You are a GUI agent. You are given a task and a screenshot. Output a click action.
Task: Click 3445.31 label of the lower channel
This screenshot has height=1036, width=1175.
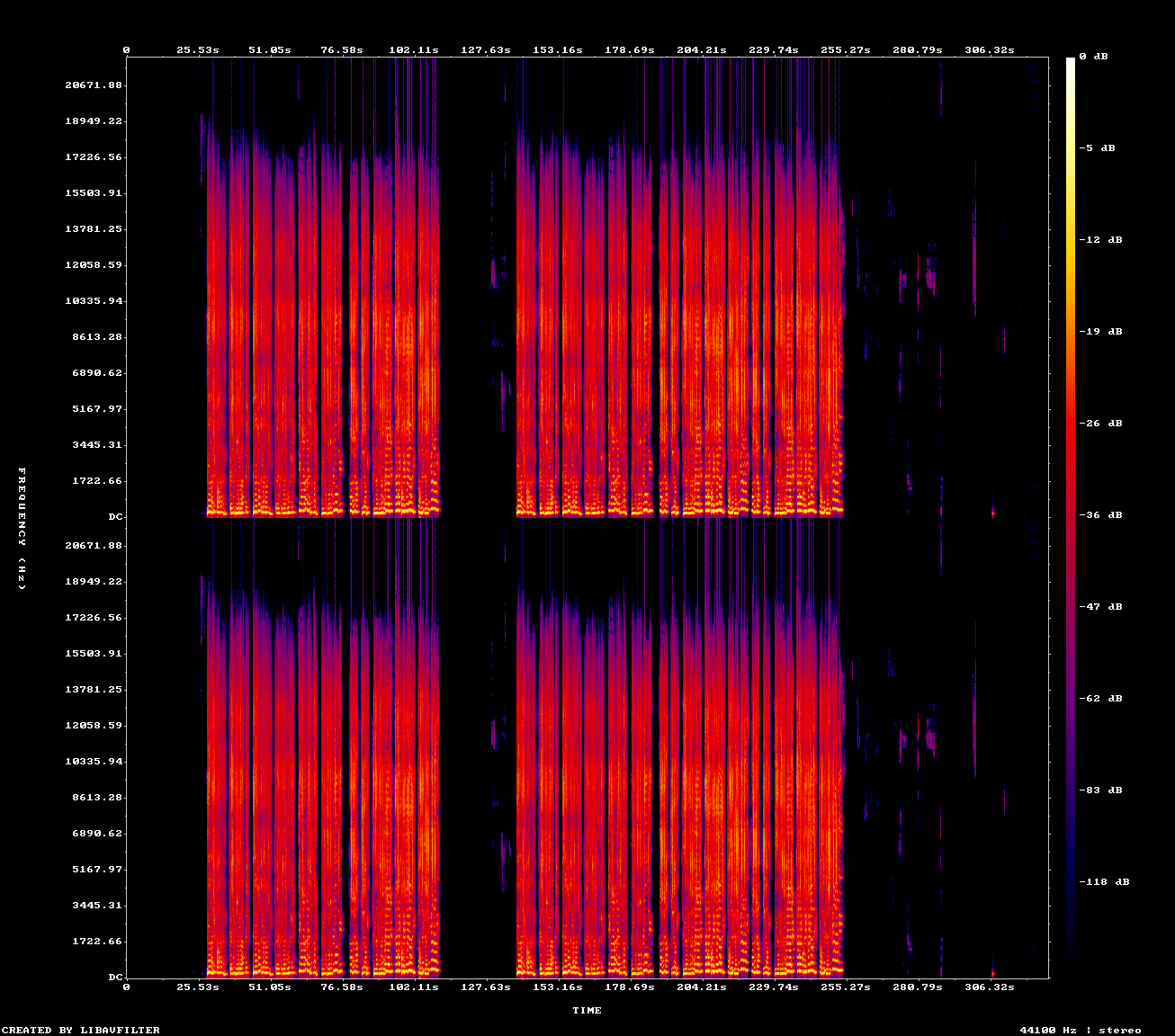pos(97,906)
